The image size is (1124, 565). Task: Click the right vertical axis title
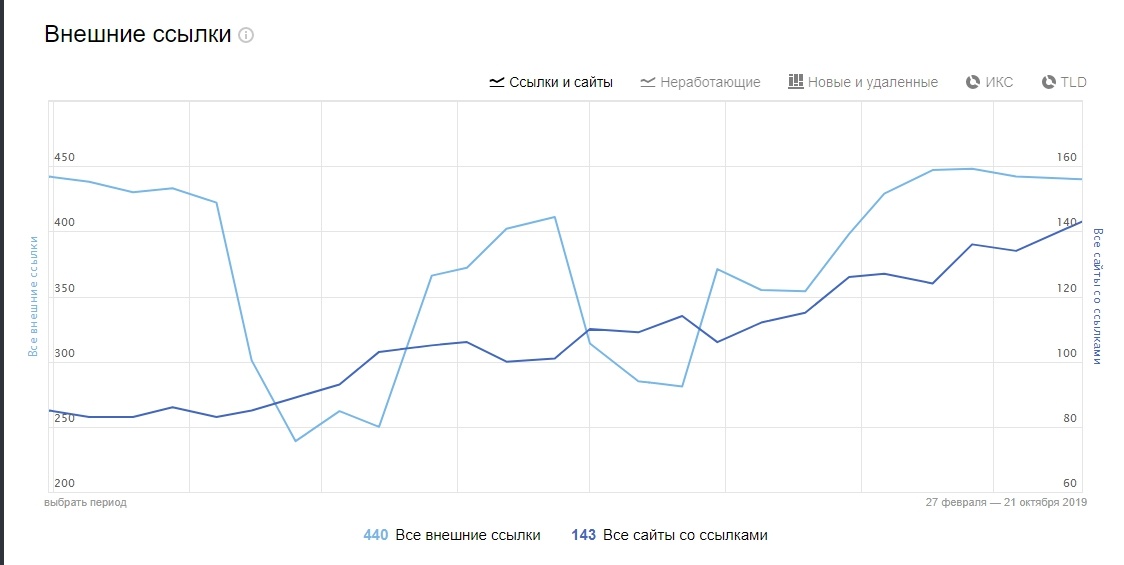(x=1097, y=296)
